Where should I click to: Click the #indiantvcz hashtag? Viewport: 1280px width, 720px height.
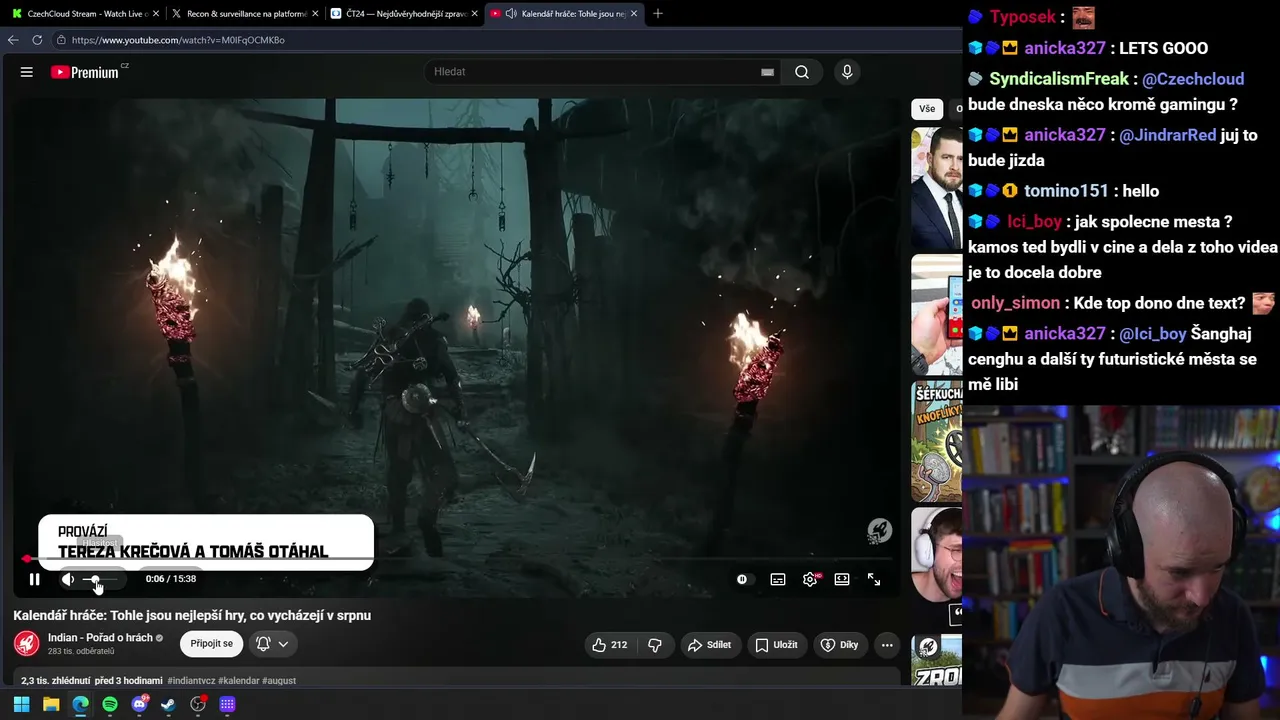191,681
